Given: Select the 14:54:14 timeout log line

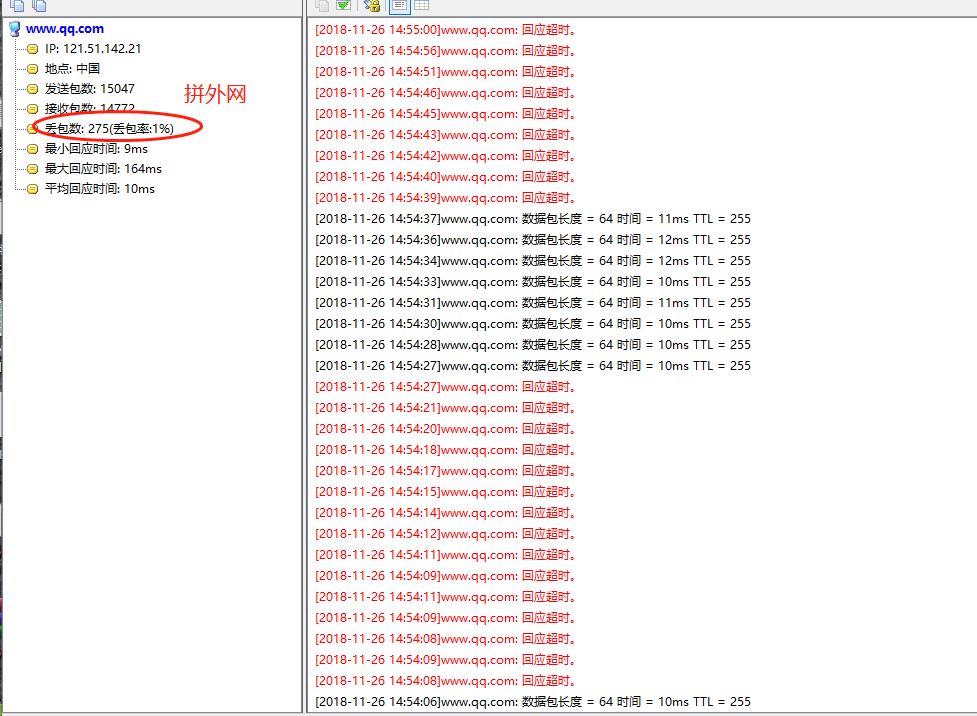Looking at the screenshot, I should (x=445, y=513).
